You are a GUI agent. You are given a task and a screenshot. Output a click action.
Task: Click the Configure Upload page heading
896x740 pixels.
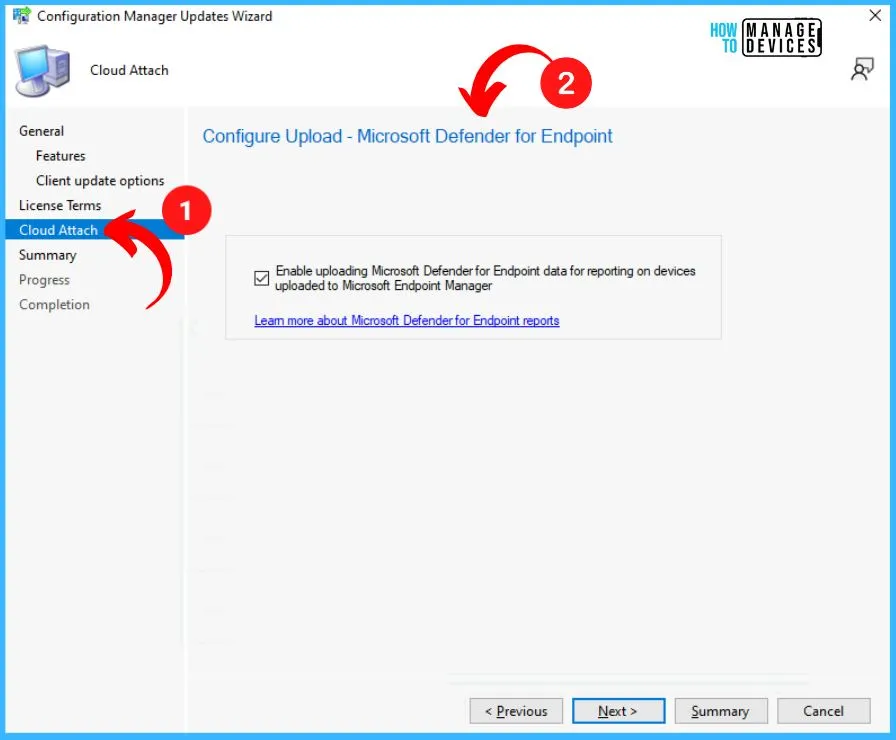407,137
